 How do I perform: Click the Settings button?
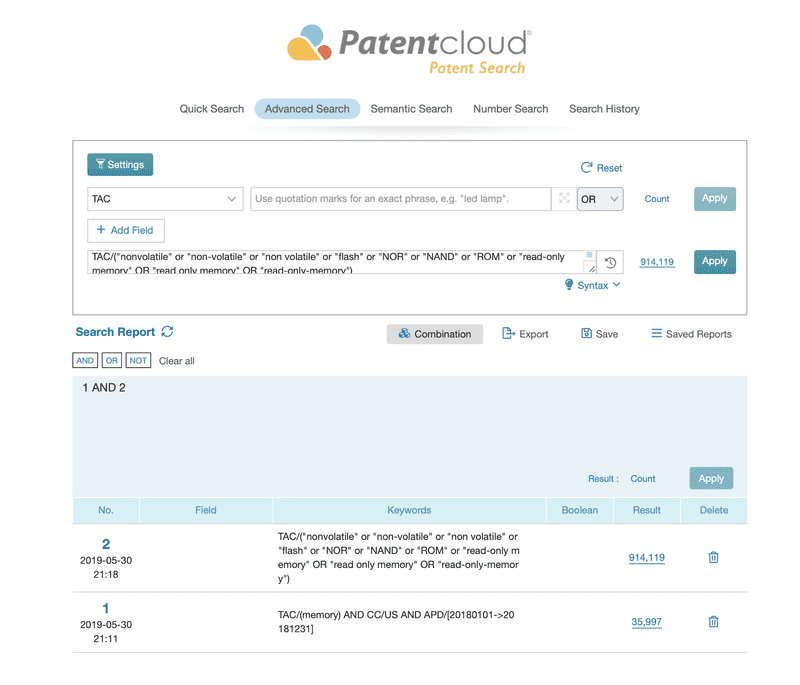pyautogui.click(x=120, y=165)
